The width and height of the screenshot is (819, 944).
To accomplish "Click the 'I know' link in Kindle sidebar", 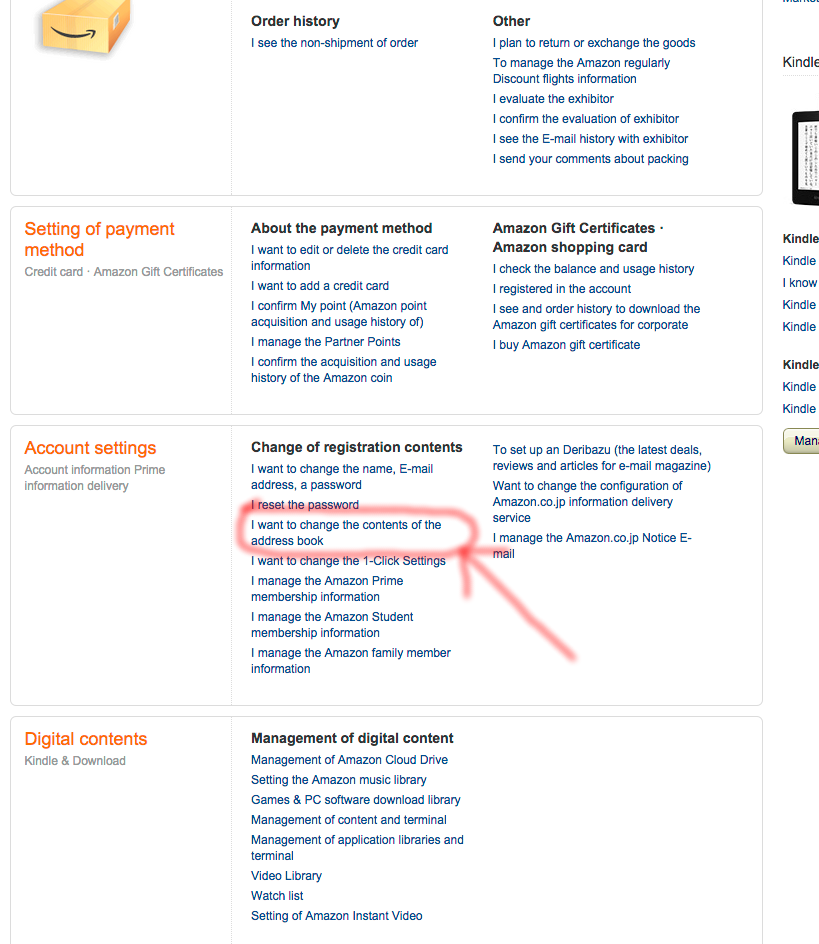I will coord(800,282).
